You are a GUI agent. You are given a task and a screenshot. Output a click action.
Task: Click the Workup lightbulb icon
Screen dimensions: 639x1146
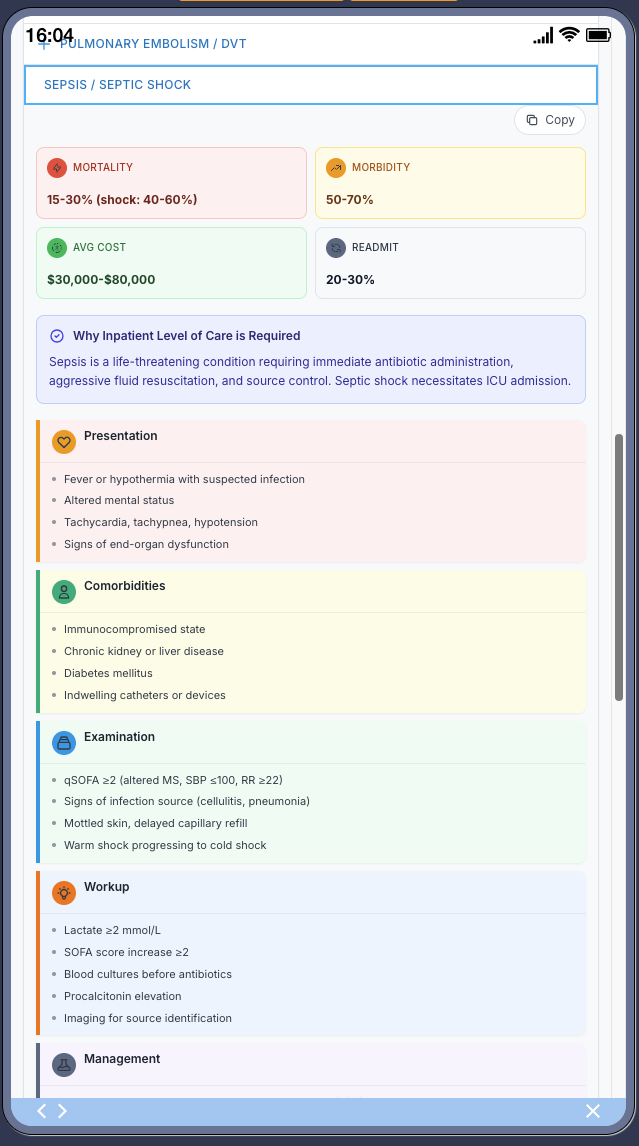pyautogui.click(x=64, y=892)
